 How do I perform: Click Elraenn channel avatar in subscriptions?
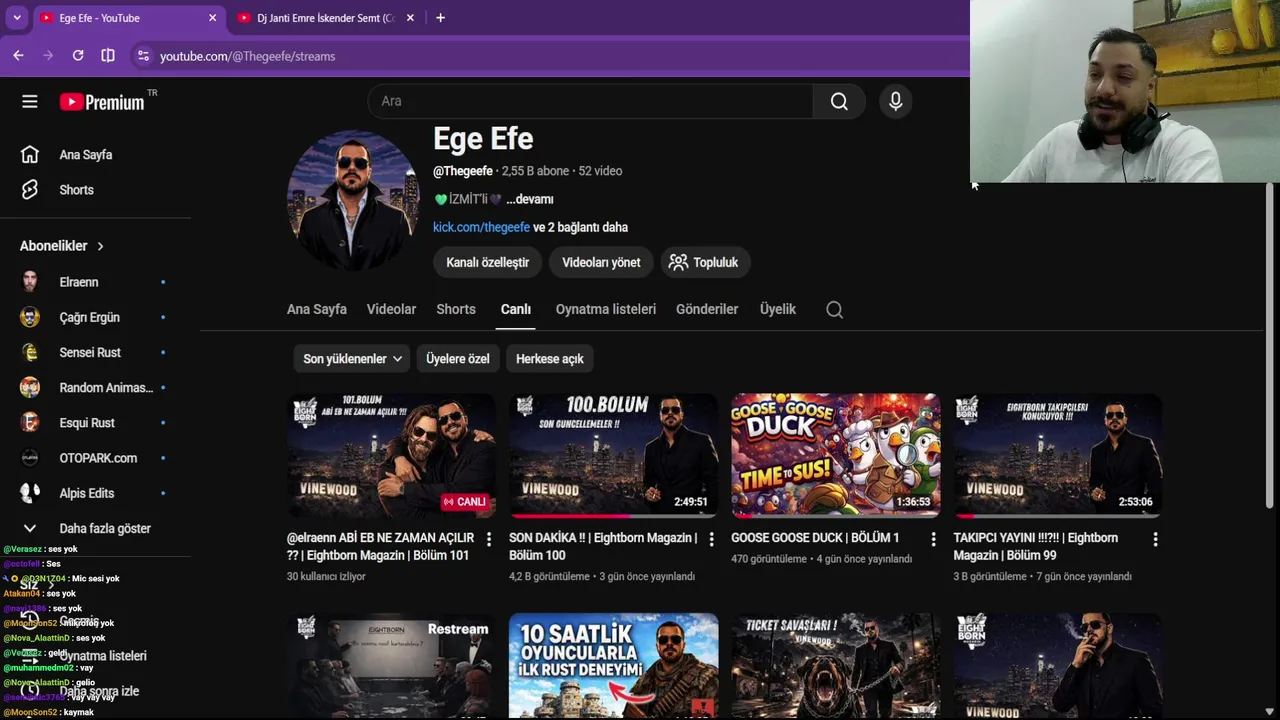(30, 282)
